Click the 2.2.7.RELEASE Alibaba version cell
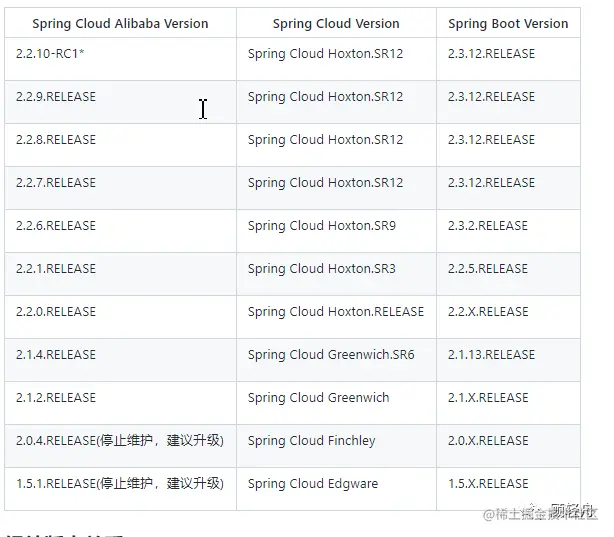This screenshot has height=537, width=614. click(x=120, y=188)
